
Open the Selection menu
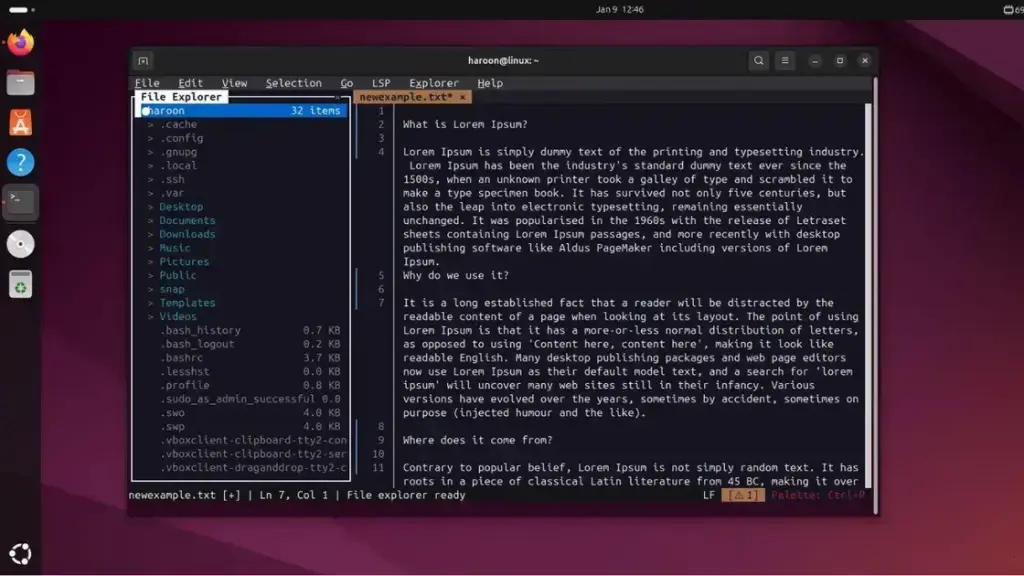point(293,83)
